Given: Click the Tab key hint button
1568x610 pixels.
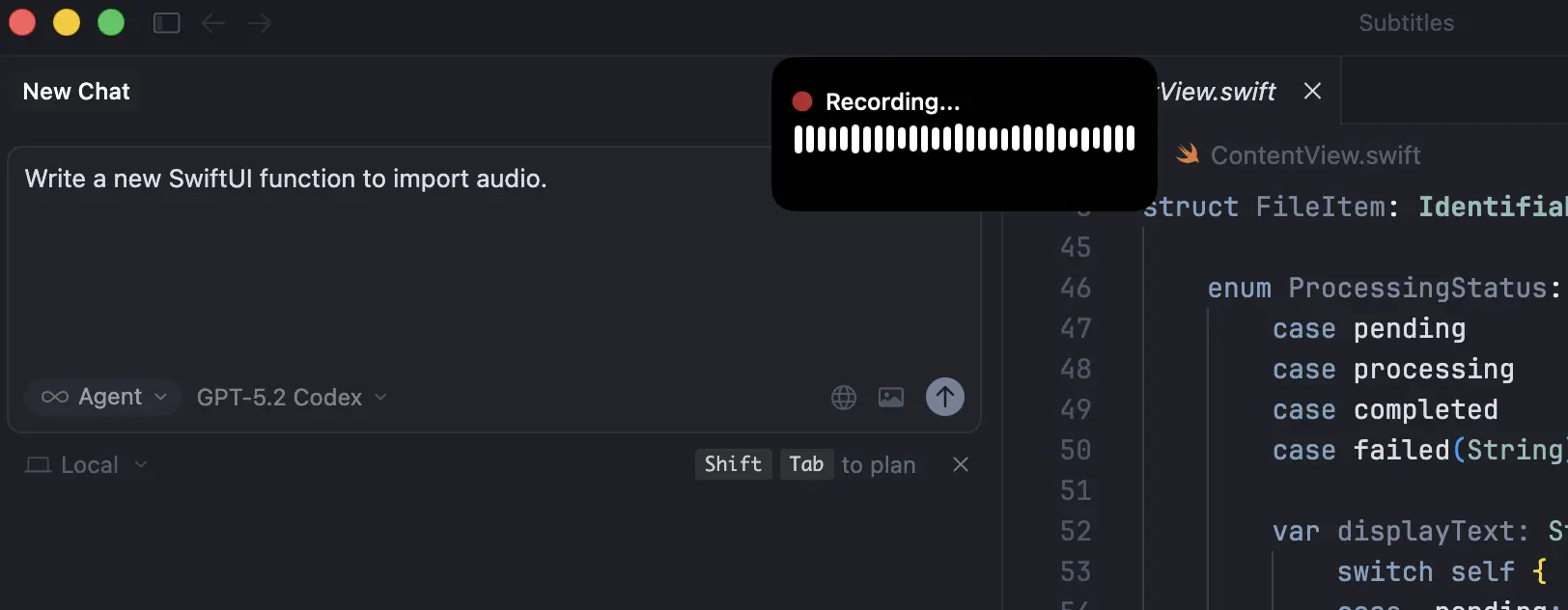Looking at the screenshot, I should tap(806, 464).
